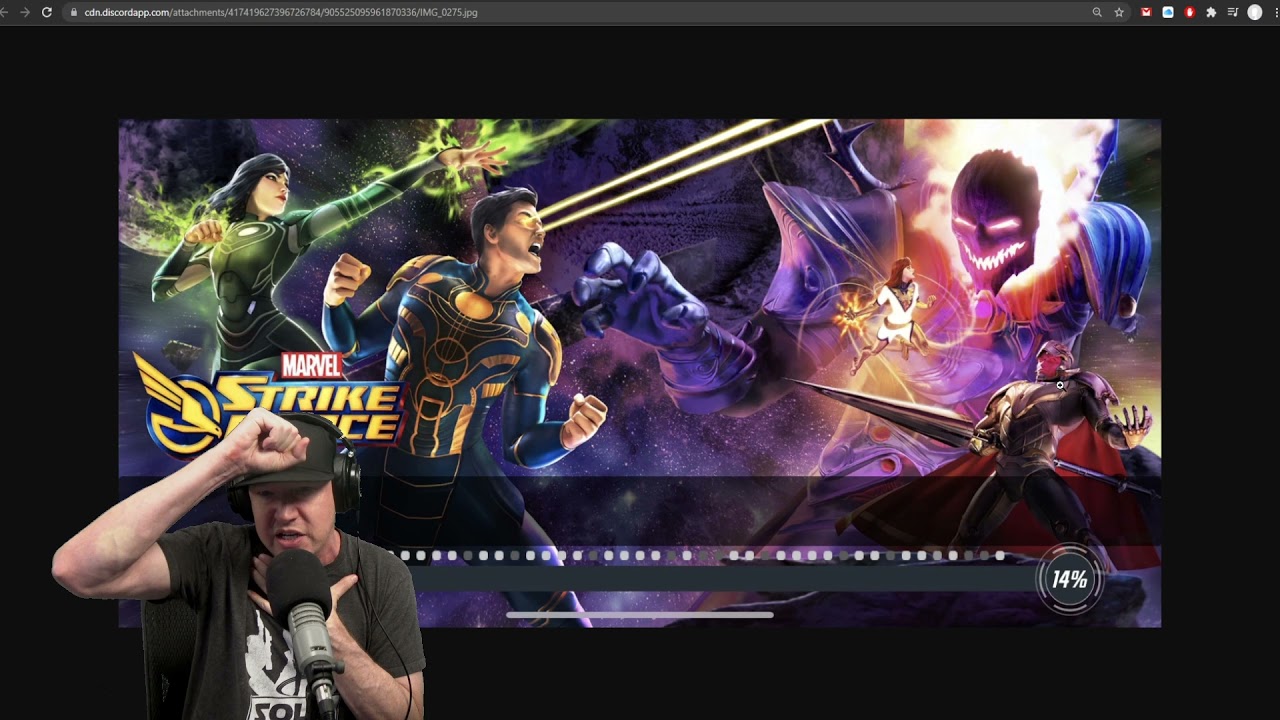1280x720 pixels.
Task: Open the Extensions puzzle piece menu
Action: [1211, 12]
